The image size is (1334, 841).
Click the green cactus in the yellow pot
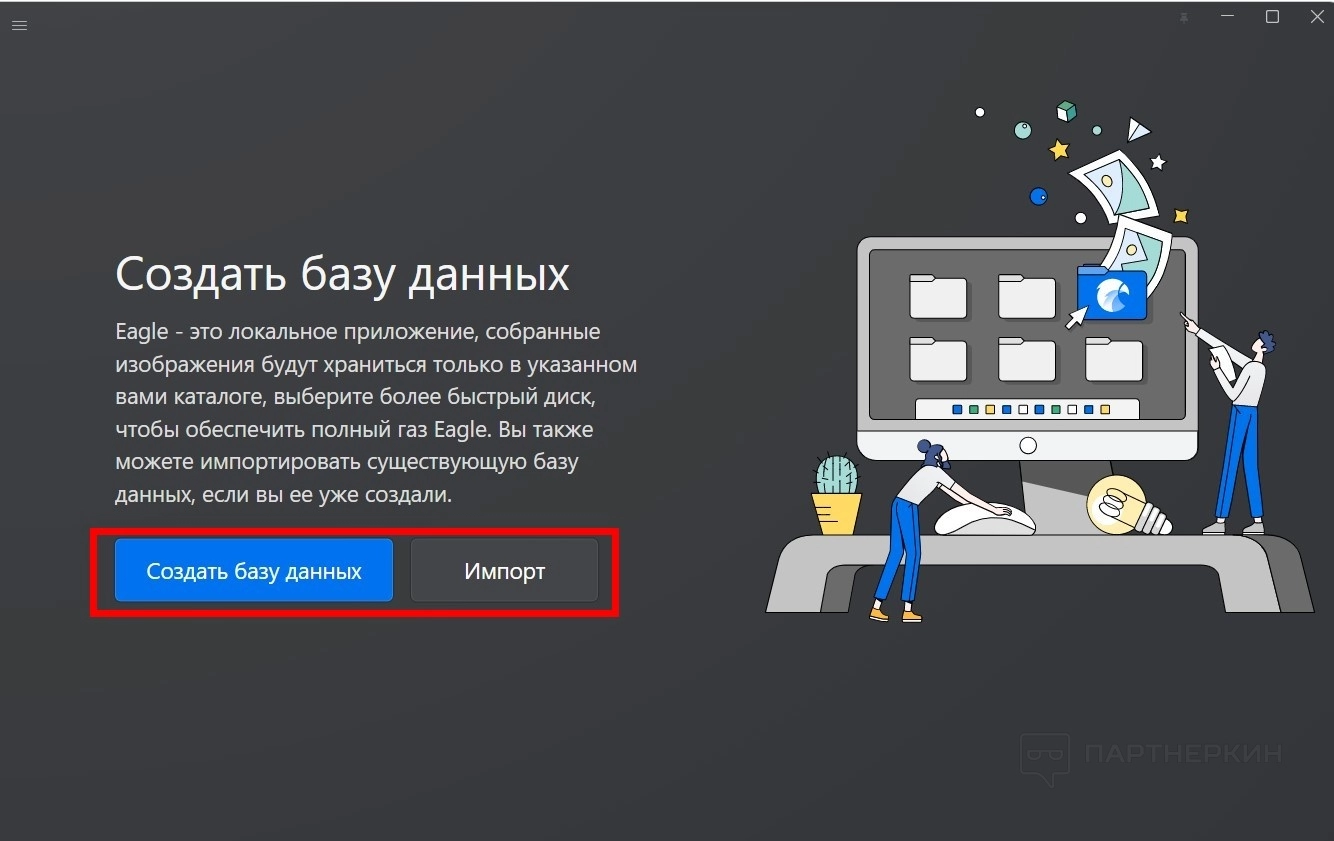(837, 494)
